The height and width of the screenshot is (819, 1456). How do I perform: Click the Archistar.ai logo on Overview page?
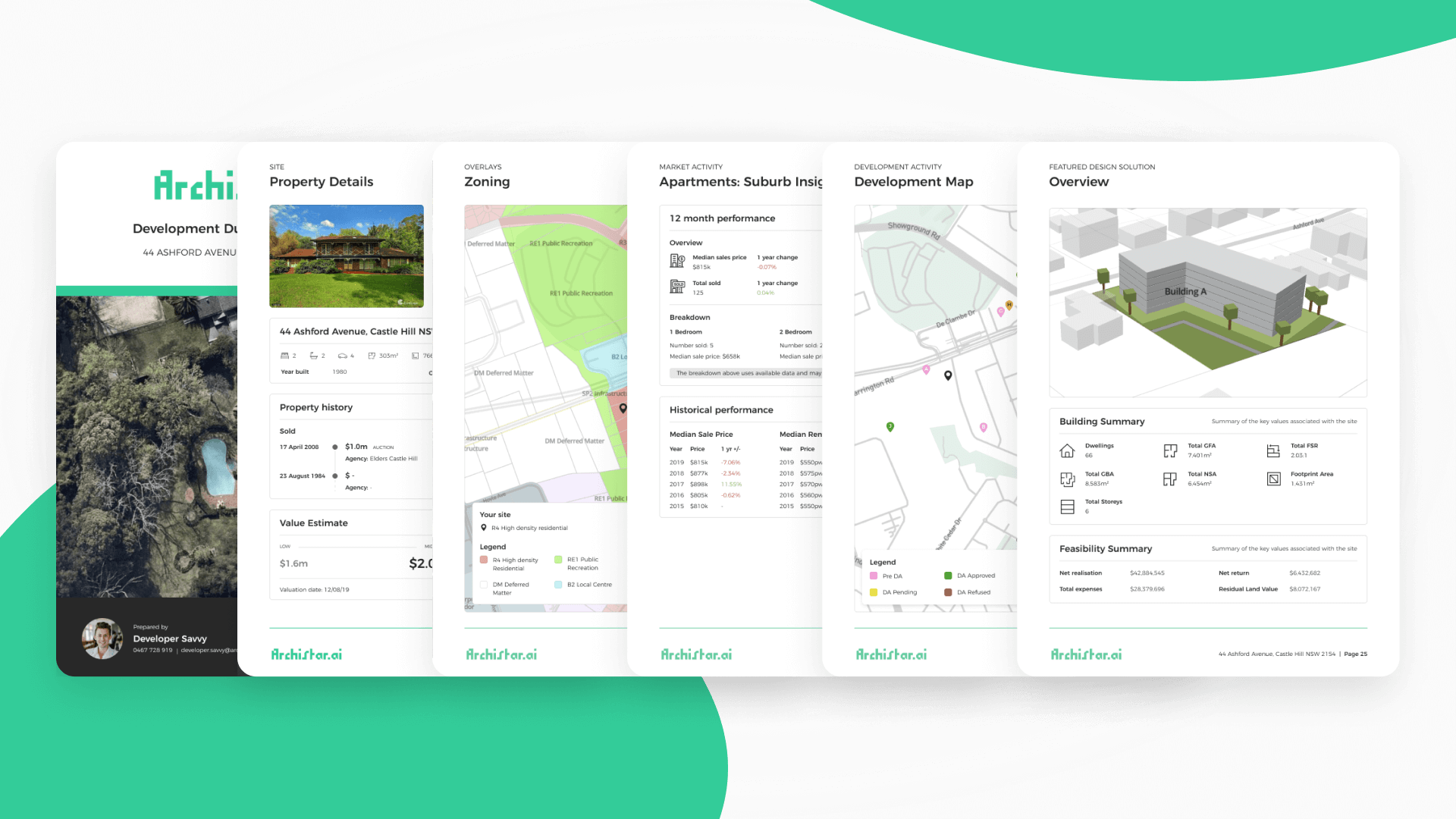coord(1086,654)
